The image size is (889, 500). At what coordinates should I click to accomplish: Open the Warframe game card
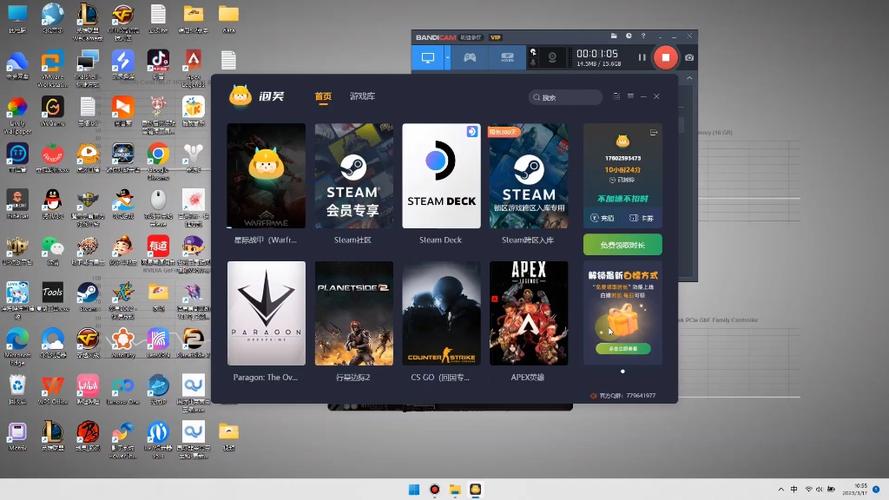click(x=266, y=176)
